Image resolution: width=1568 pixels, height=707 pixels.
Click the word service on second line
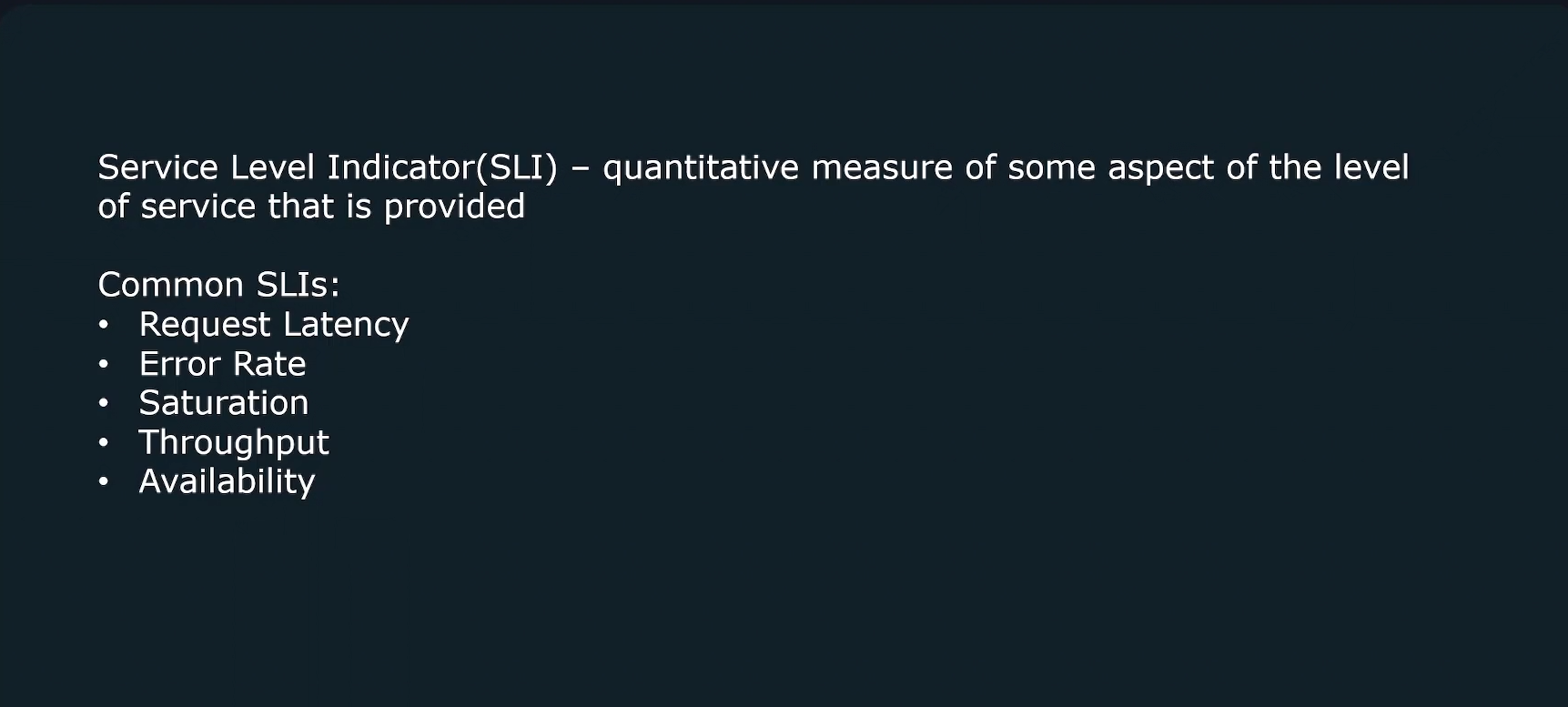(x=197, y=208)
